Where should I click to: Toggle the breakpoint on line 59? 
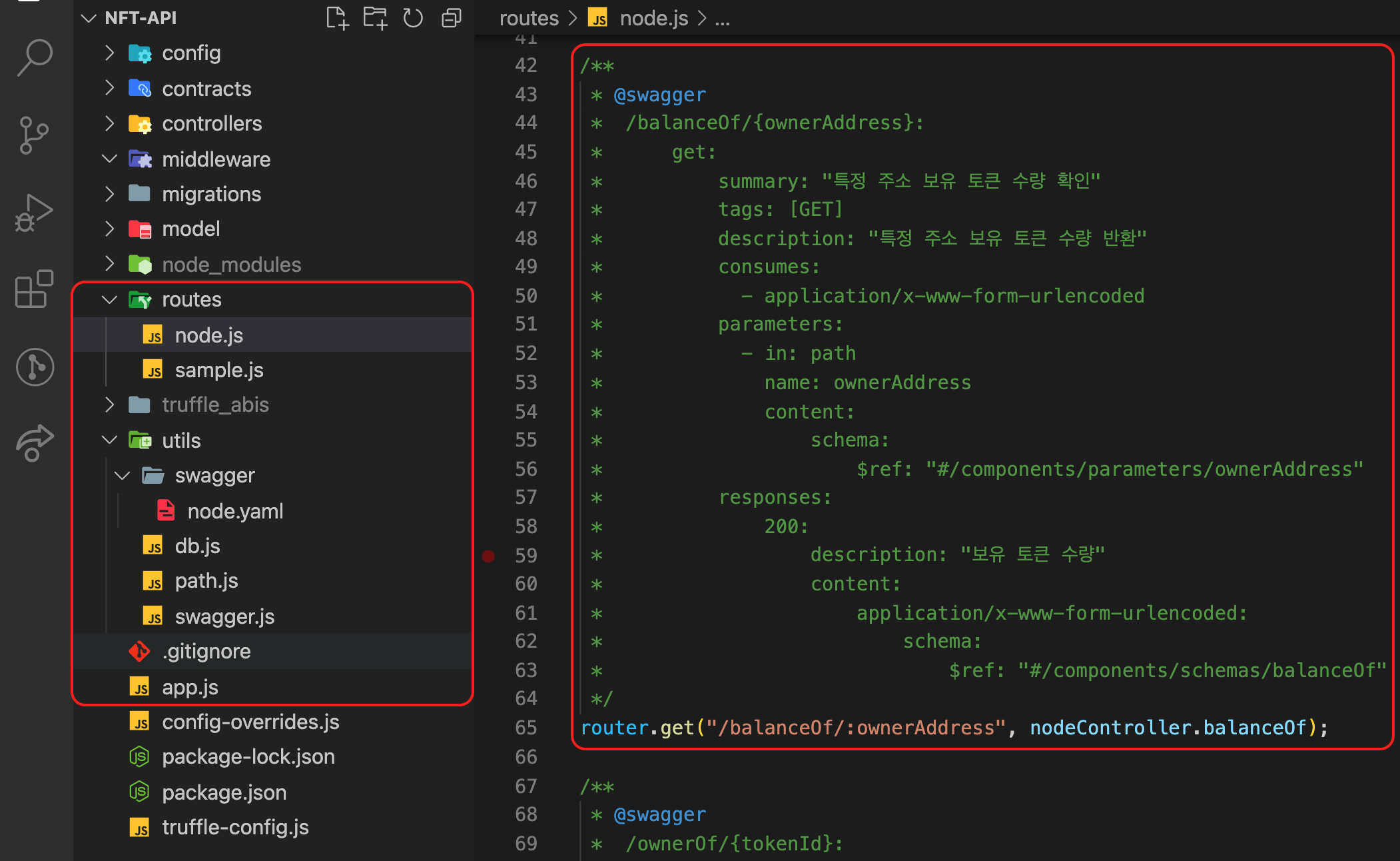pyautogui.click(x=488, y=556)
